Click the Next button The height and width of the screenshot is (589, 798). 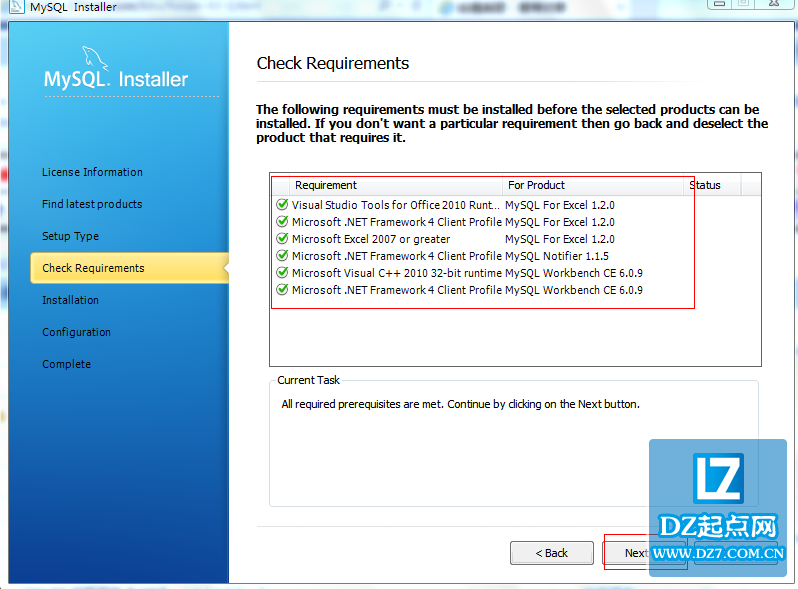(643, 553)
